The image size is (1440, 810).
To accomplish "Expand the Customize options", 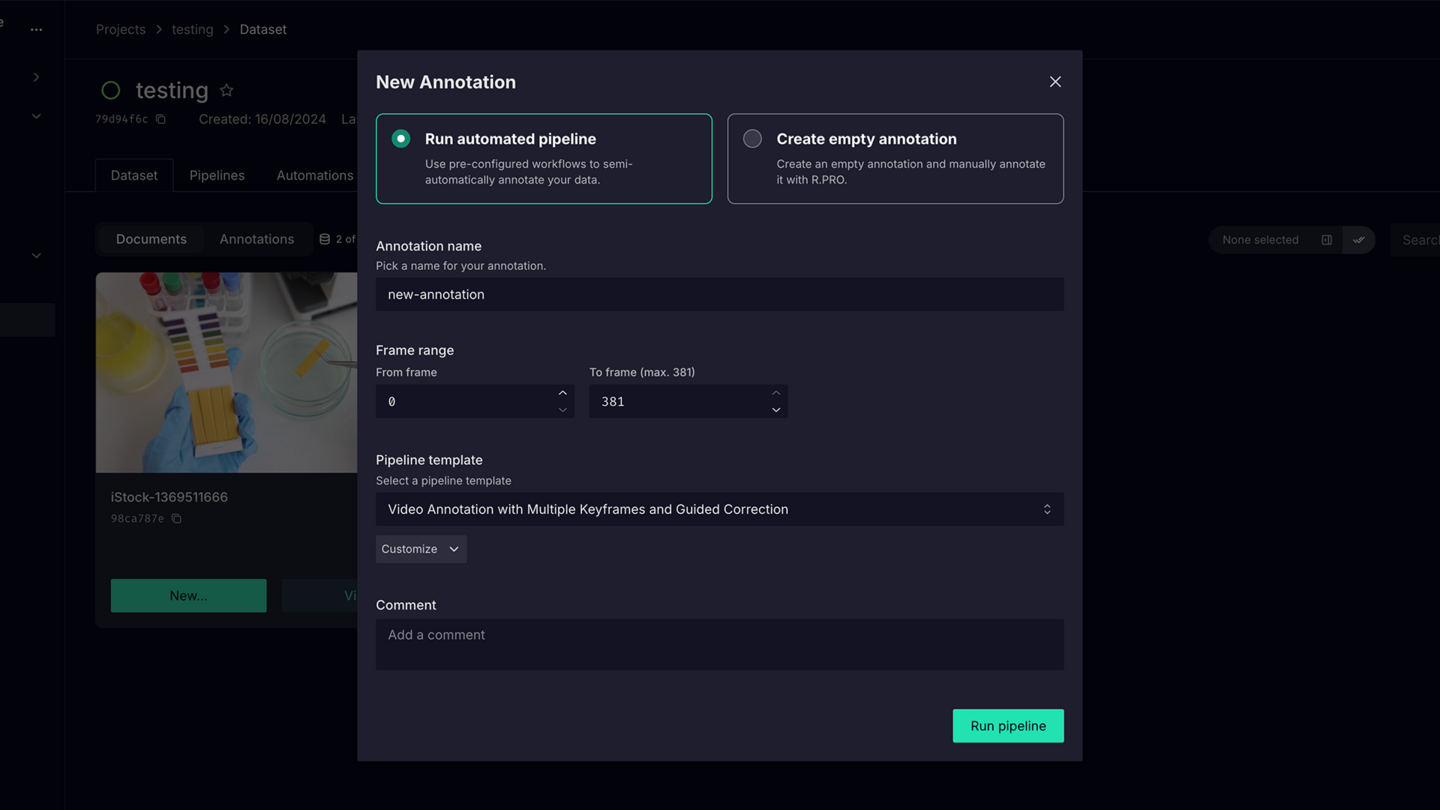I will coord(421,549).
